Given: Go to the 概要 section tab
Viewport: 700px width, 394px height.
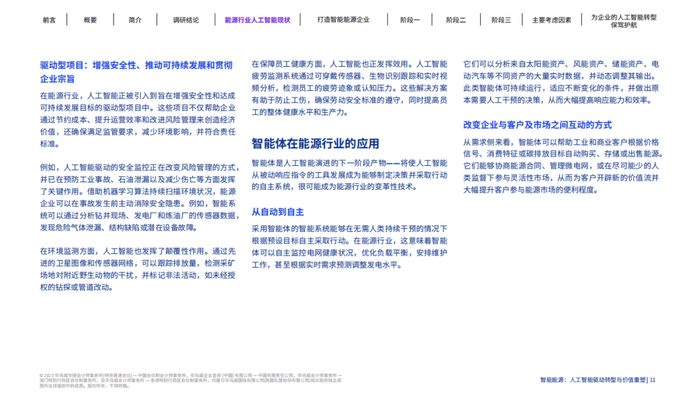Looking at the screenshot, I should click(90, 20).
